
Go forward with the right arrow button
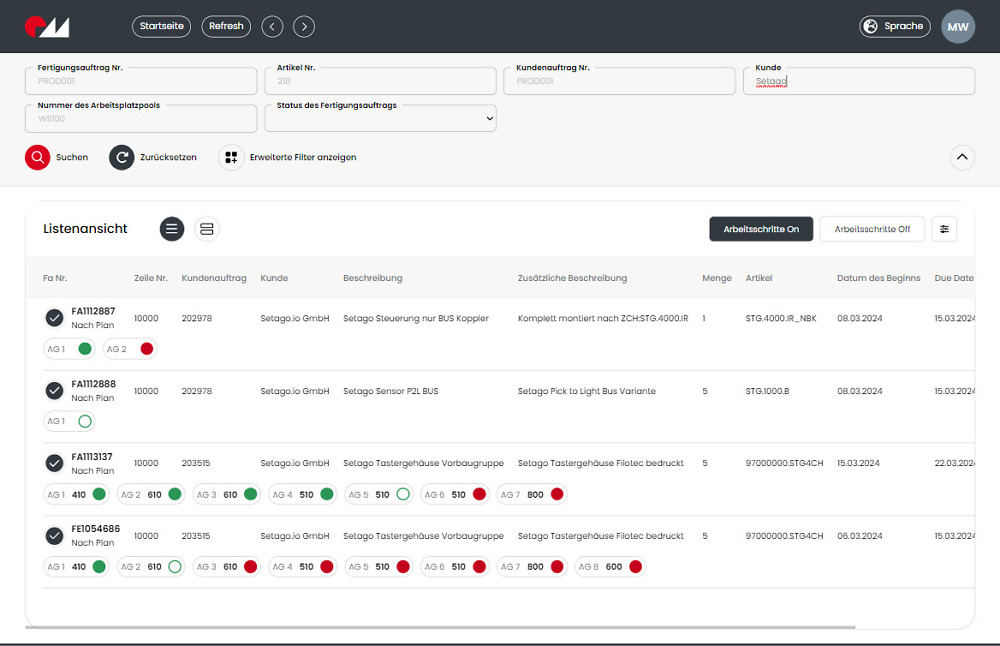pos(305,27)
